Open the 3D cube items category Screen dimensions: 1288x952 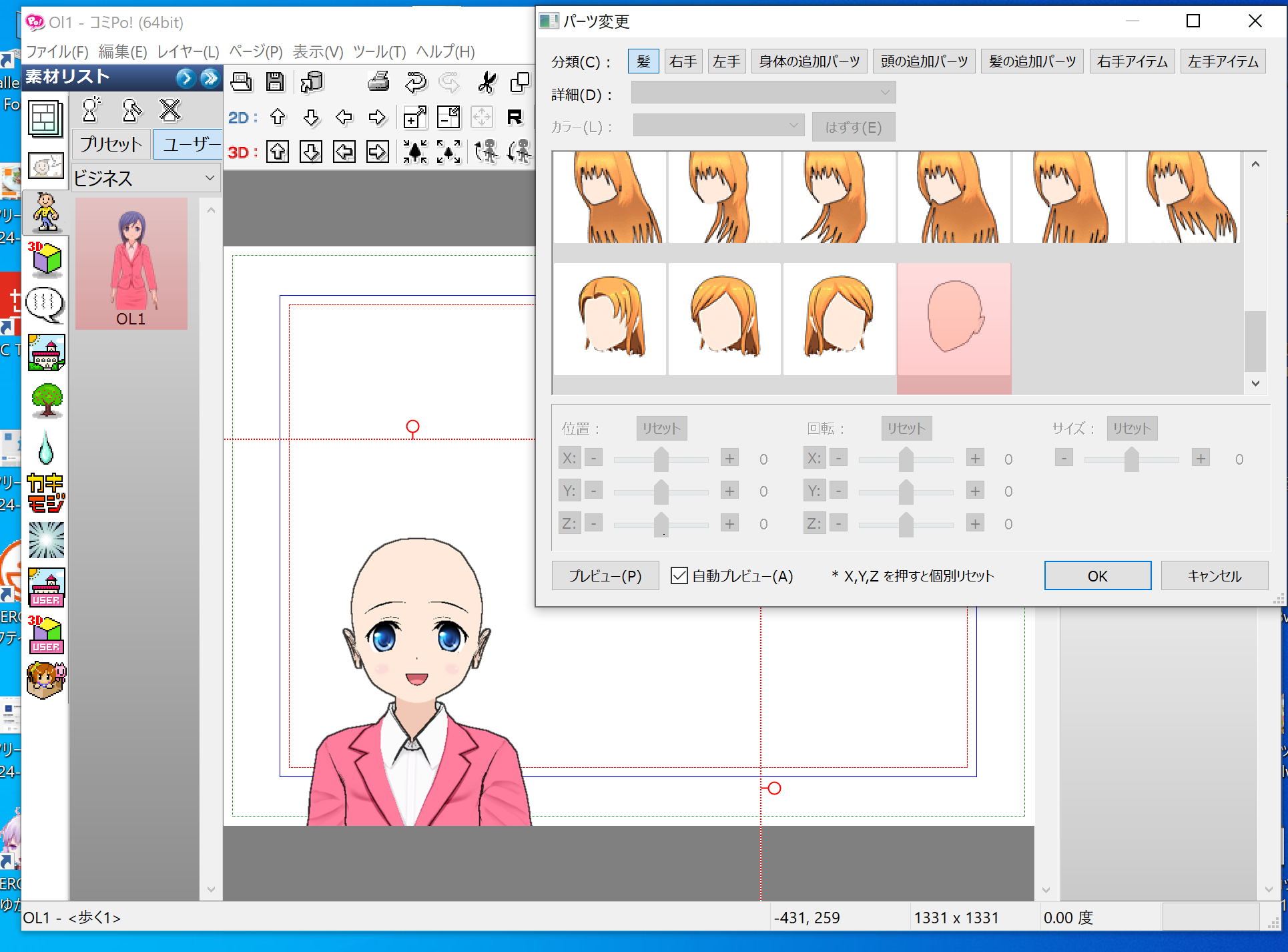pos(45,260)
